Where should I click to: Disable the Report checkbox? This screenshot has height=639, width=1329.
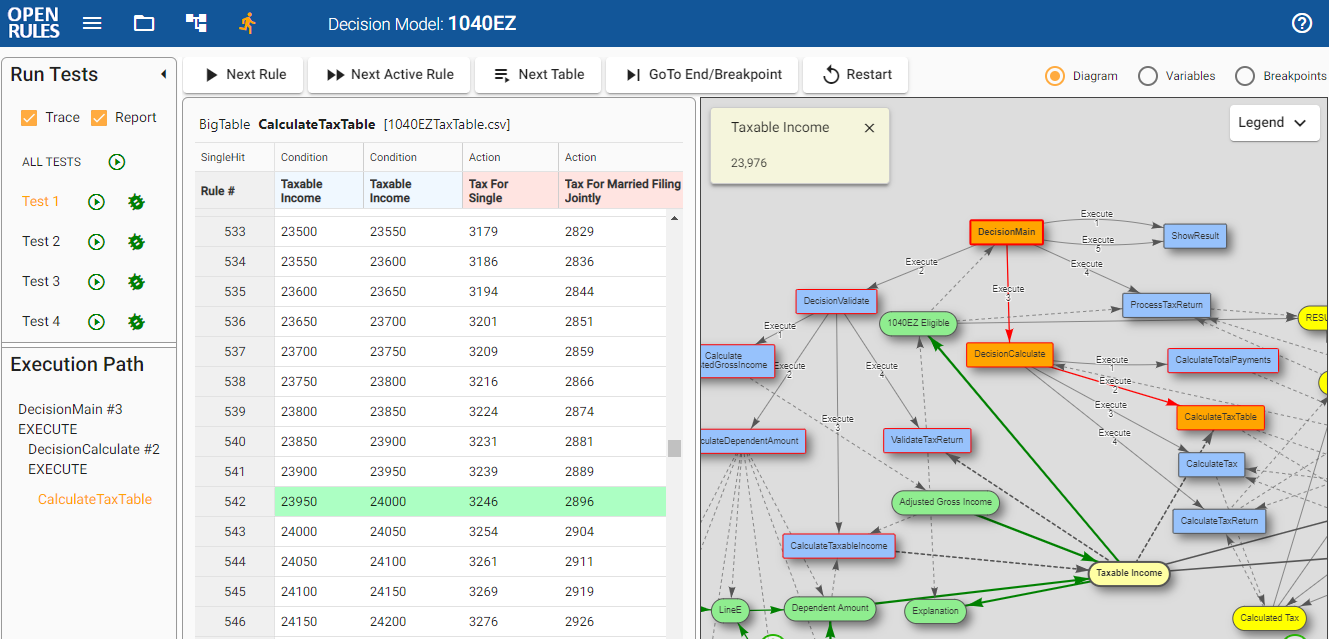click(x=97, y=117)
